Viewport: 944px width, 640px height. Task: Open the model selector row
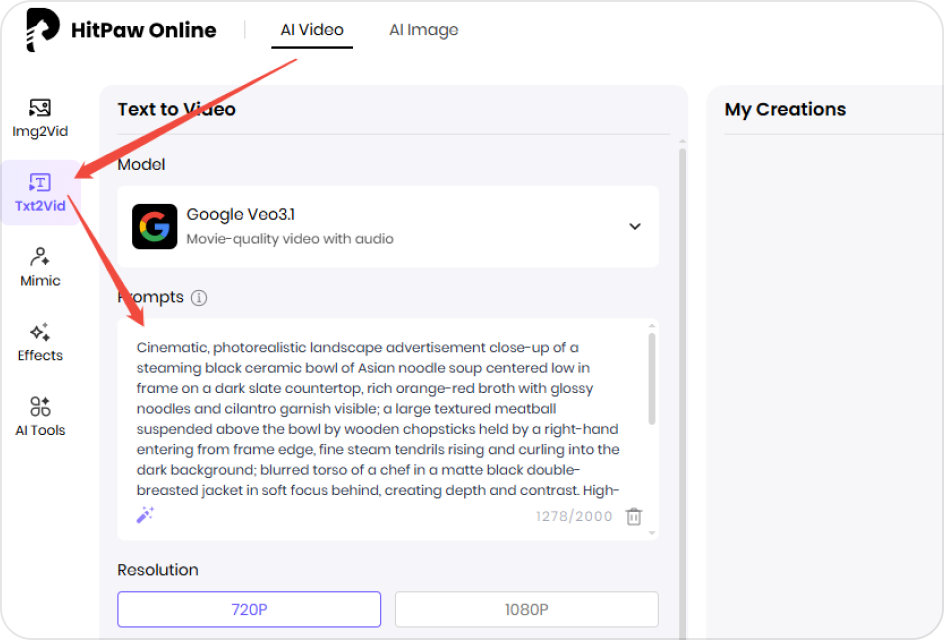coord(390,226)
